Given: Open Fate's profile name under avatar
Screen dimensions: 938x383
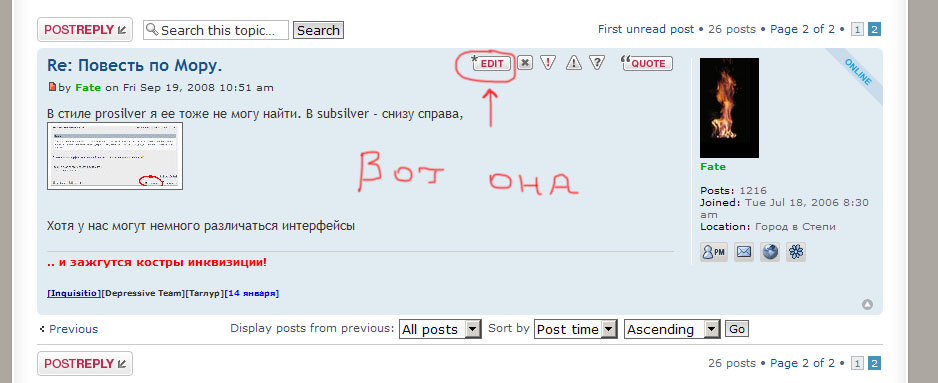Looking at the screenshot, I should point(713,166).
